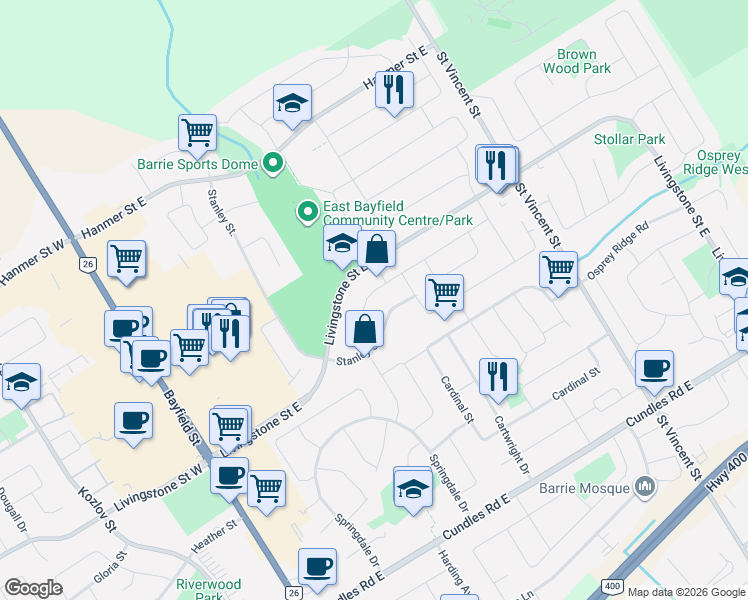Click the Stollar Park label
The image size is (748, 600).
click(x=629, y=139)
